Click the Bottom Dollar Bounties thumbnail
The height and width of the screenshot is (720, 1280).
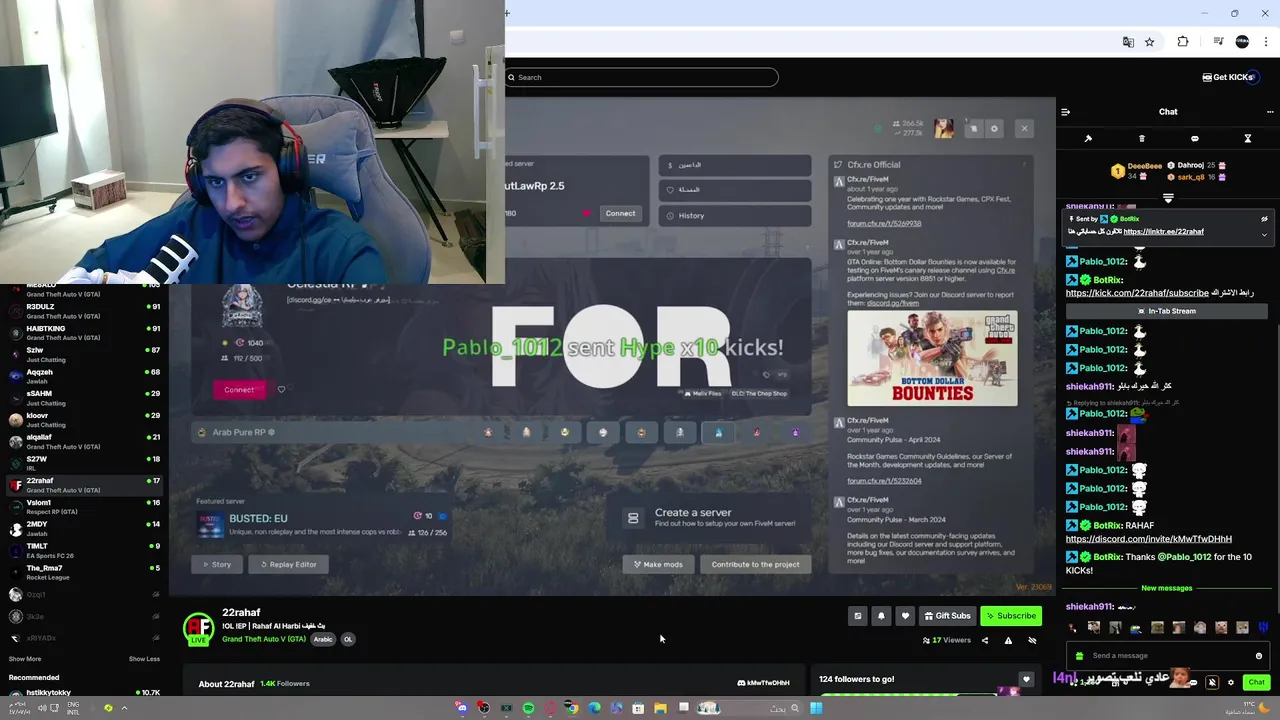point(932,358)
